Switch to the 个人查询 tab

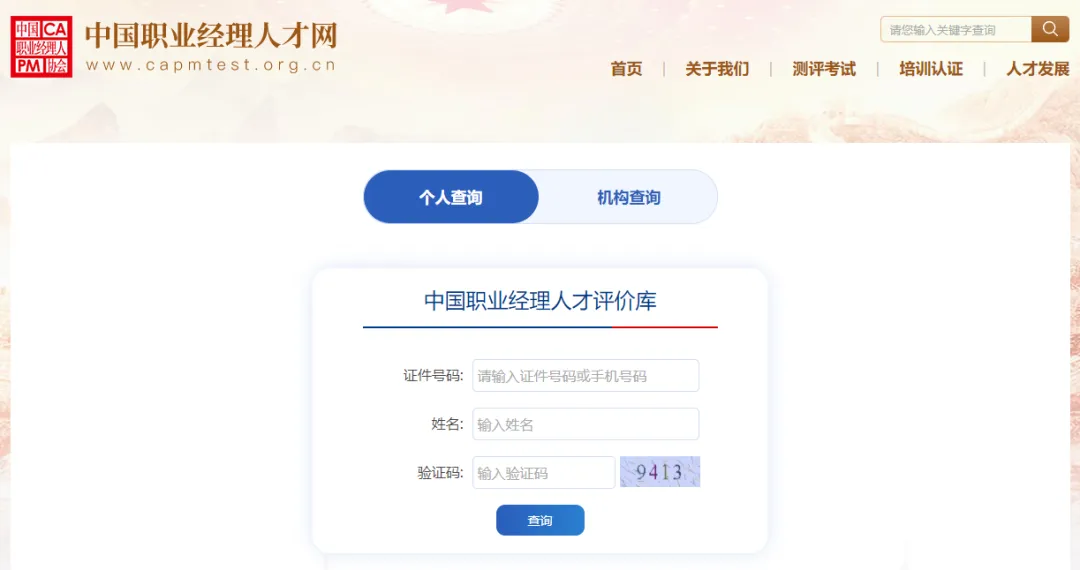(451, 197)
